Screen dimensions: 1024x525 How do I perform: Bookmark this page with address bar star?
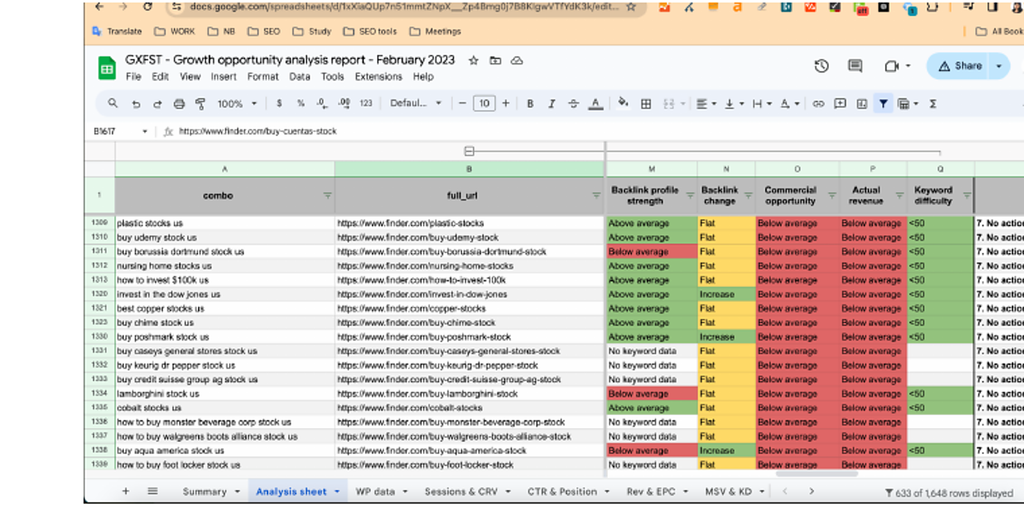pos(631,7)
